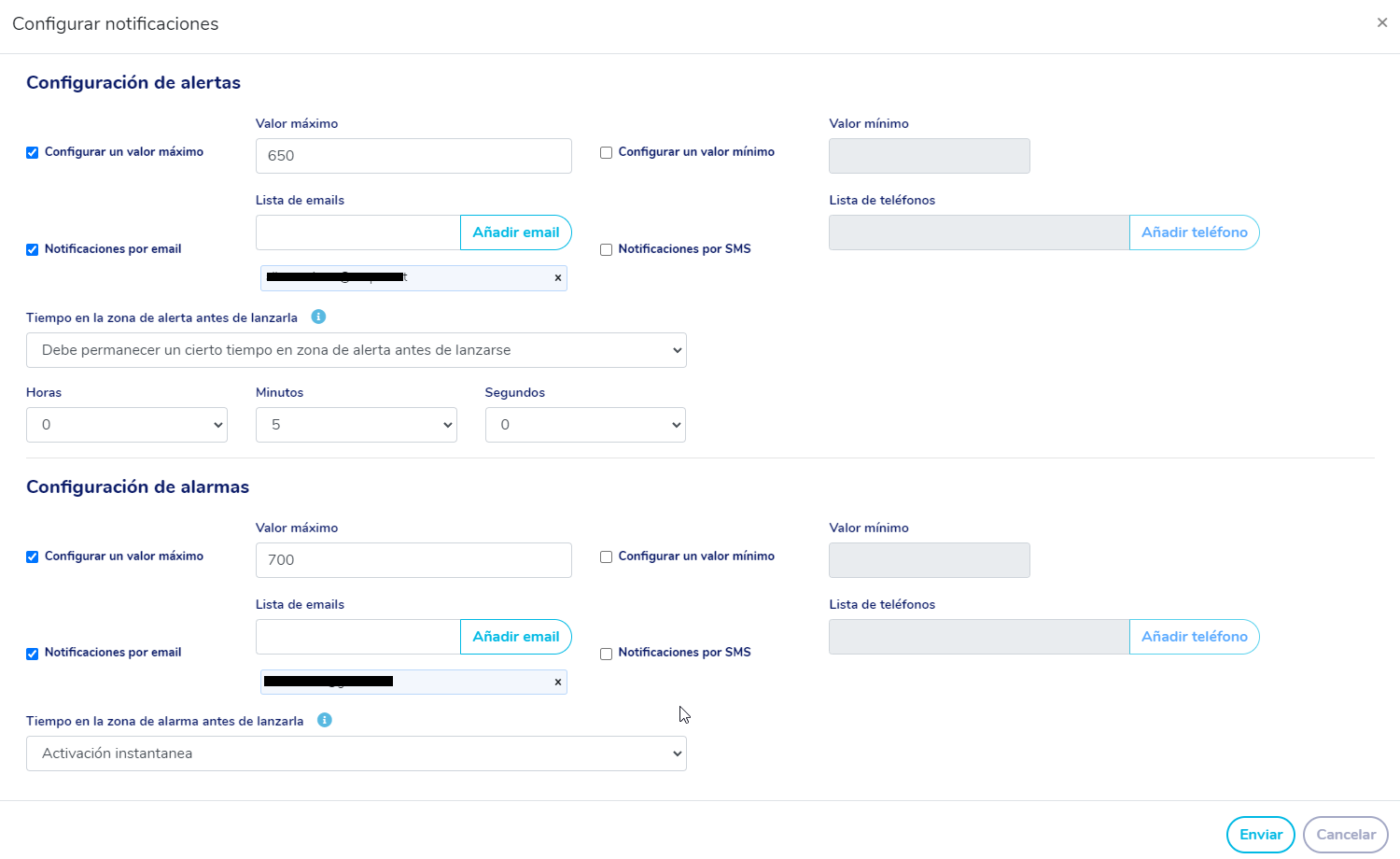The height and width of the screenshot is (859, 1400).
Task: Click the Cancelar button
Action: [x=1345, y=835]
